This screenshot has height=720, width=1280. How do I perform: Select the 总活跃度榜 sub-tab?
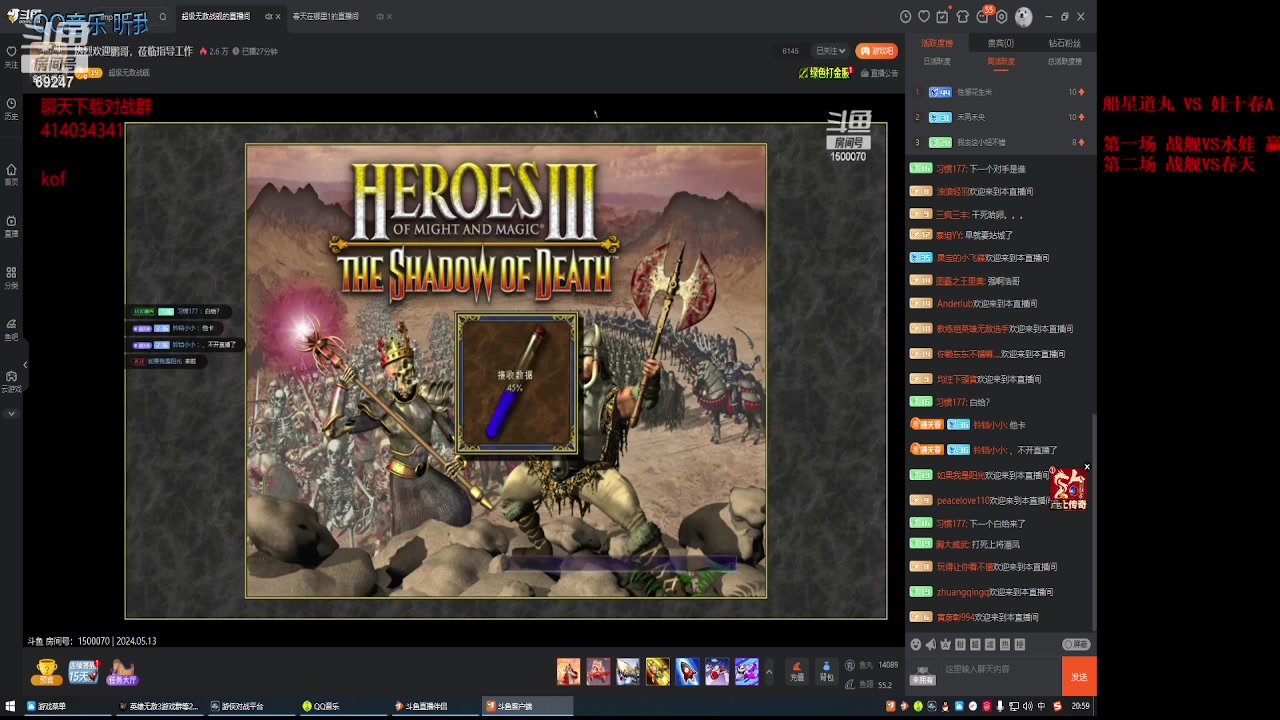pyautogui.click(x=1064, y=61)
